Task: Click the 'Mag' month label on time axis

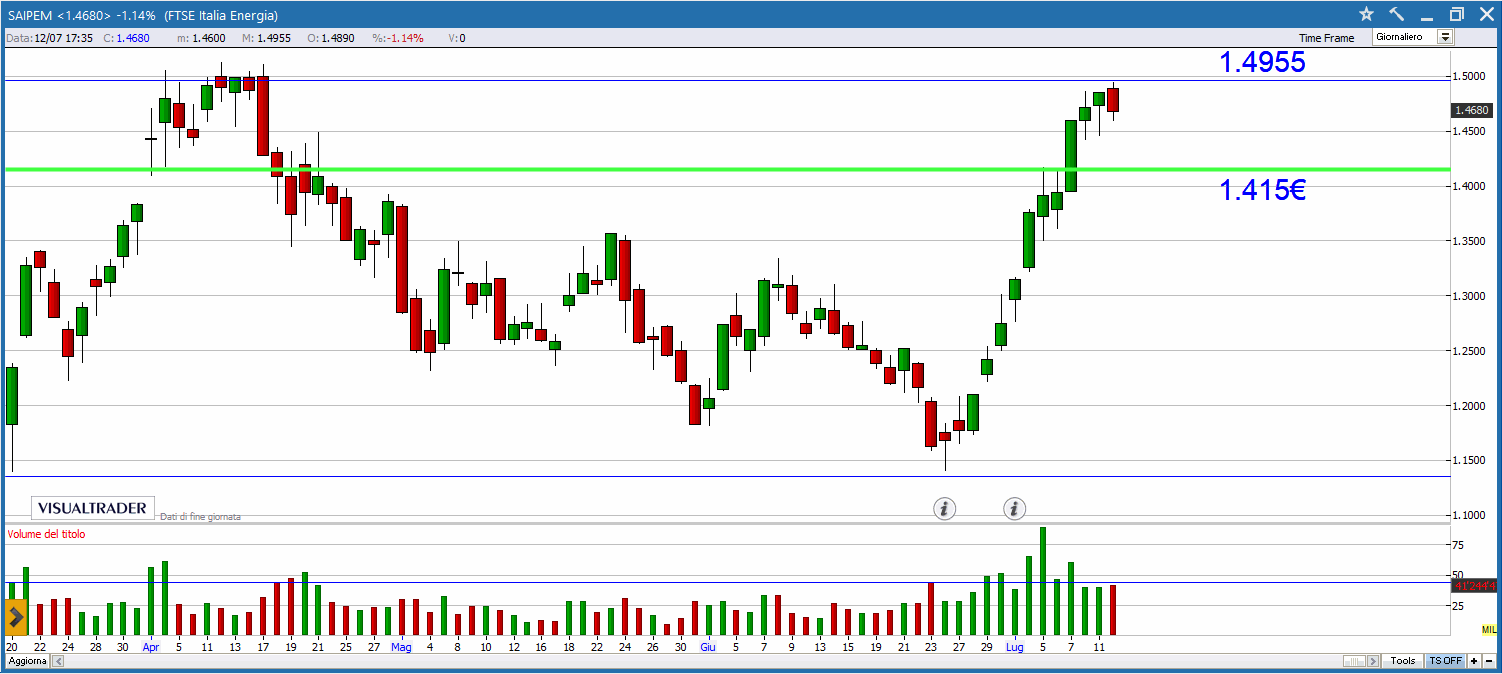Action: pos(401,647)
